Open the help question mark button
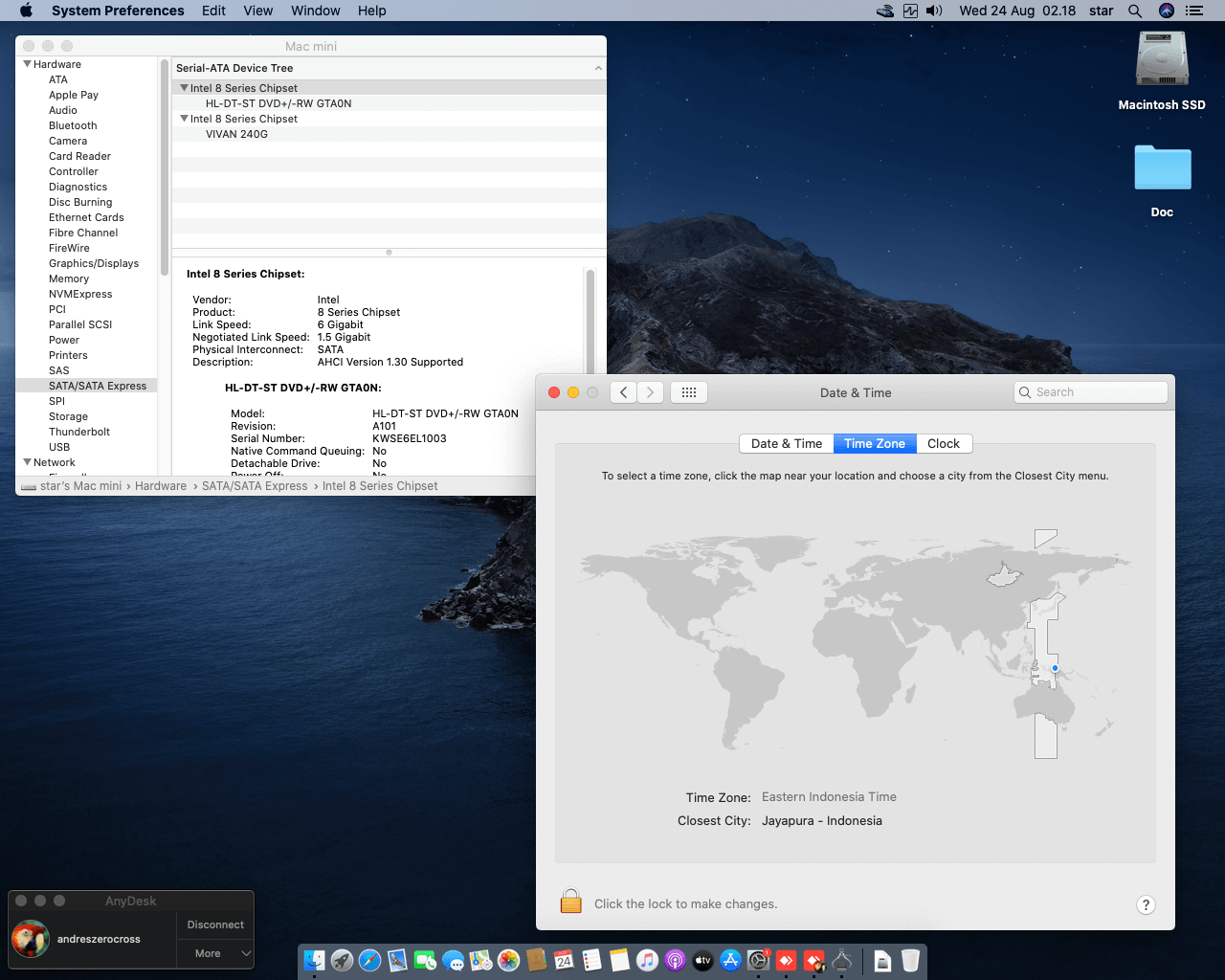Image resolution: width=1225 pixels, height=980 pixels. click(1146, 905)
